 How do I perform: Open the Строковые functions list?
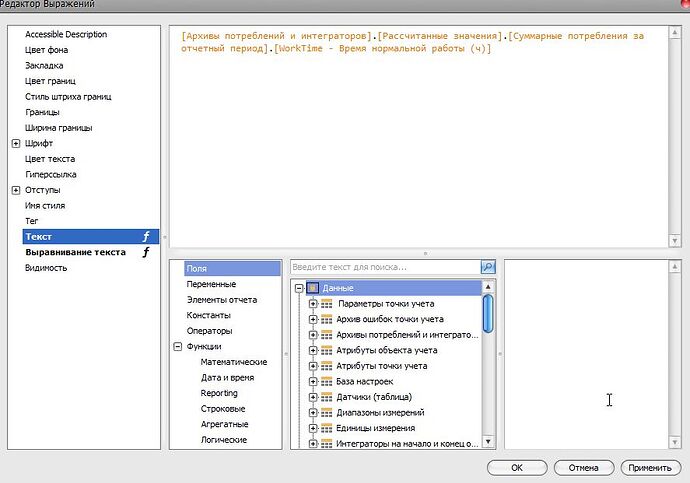pyautogui.click(x=223, y=409)
